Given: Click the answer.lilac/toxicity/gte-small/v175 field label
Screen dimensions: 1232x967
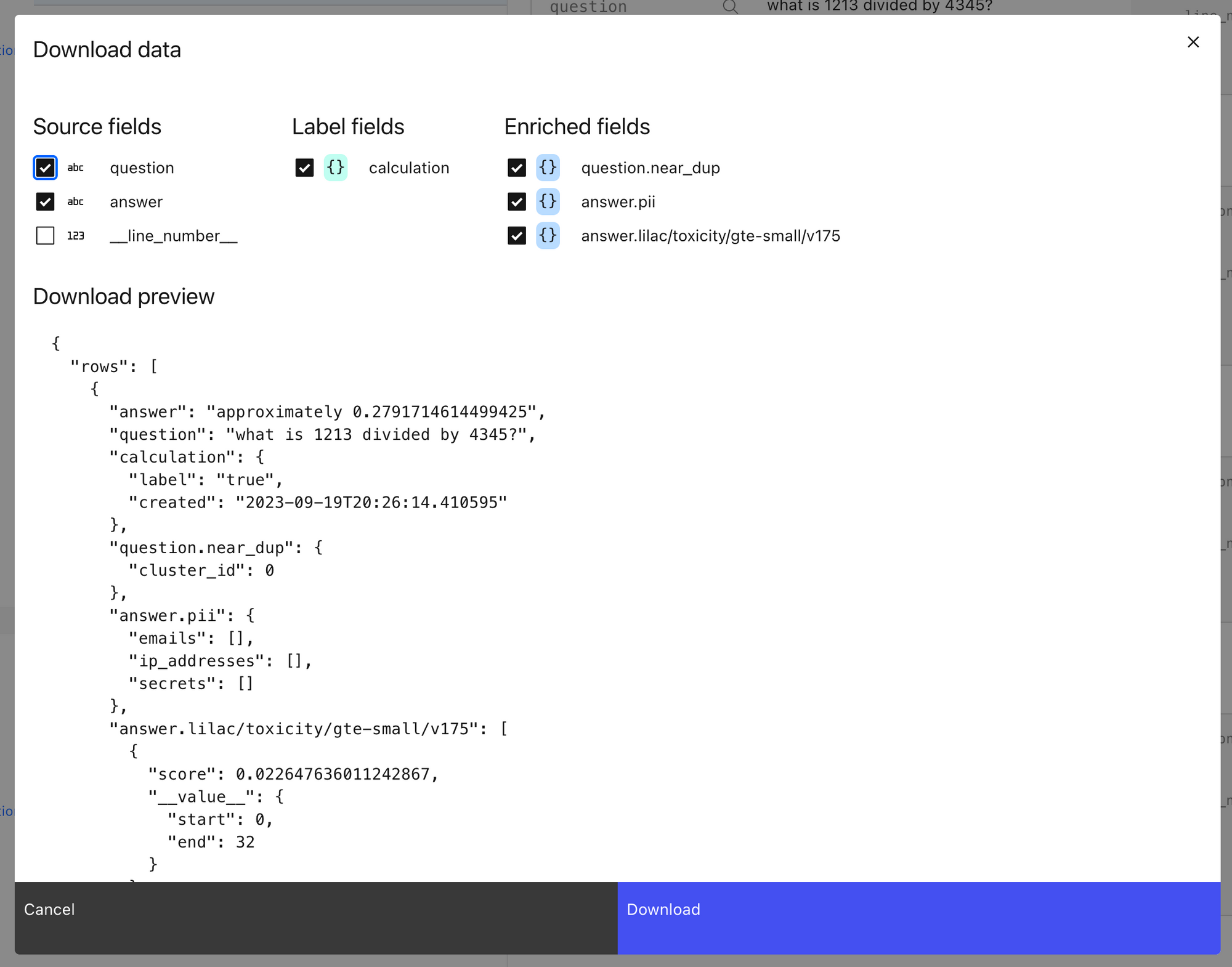Looking at the screenshot, I should tap(710, 236).
